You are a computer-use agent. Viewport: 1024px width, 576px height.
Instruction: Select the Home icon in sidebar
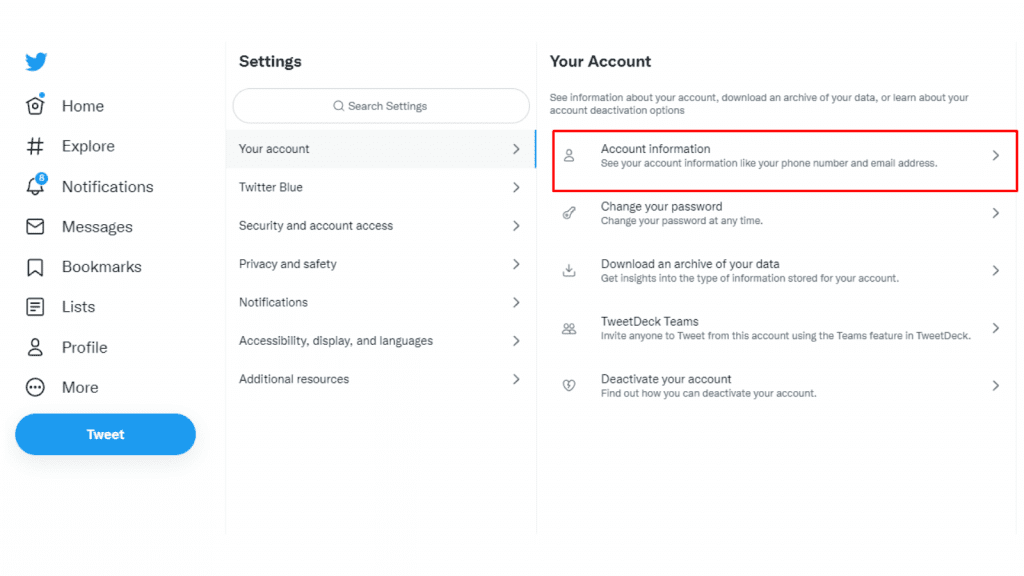33,105
